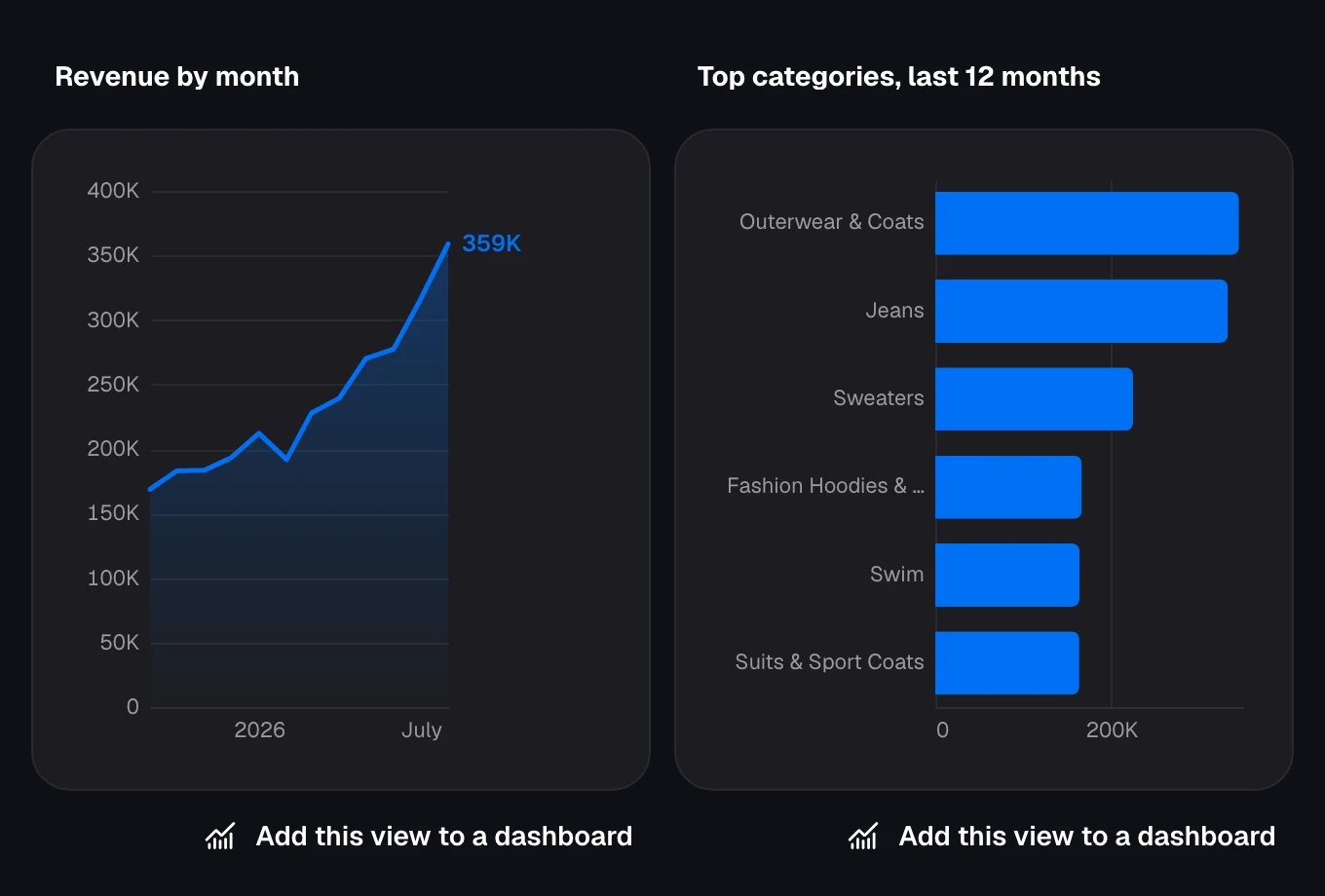Click the 250K y-axis label
Image resolution: width=1325 pixels, height=896 pixels.
(113, 385)
